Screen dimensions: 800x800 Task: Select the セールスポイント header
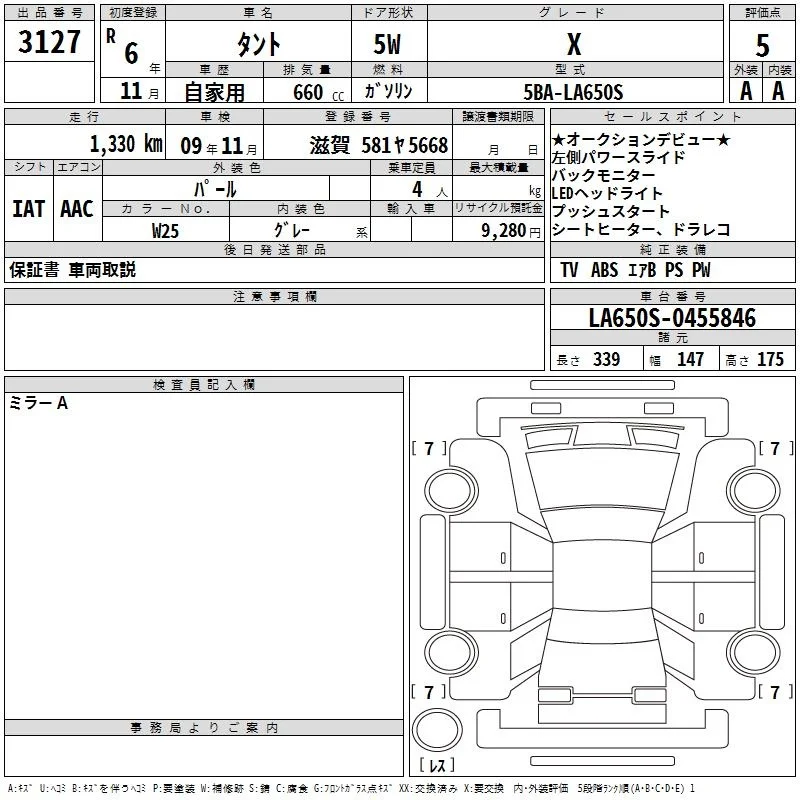tap(672, 116)
